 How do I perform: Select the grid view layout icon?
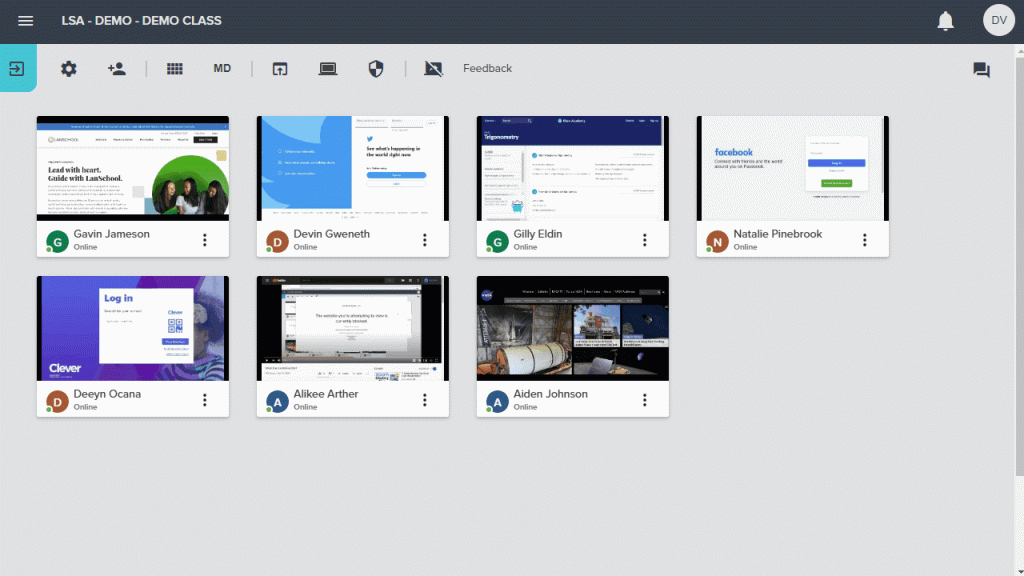175,68
